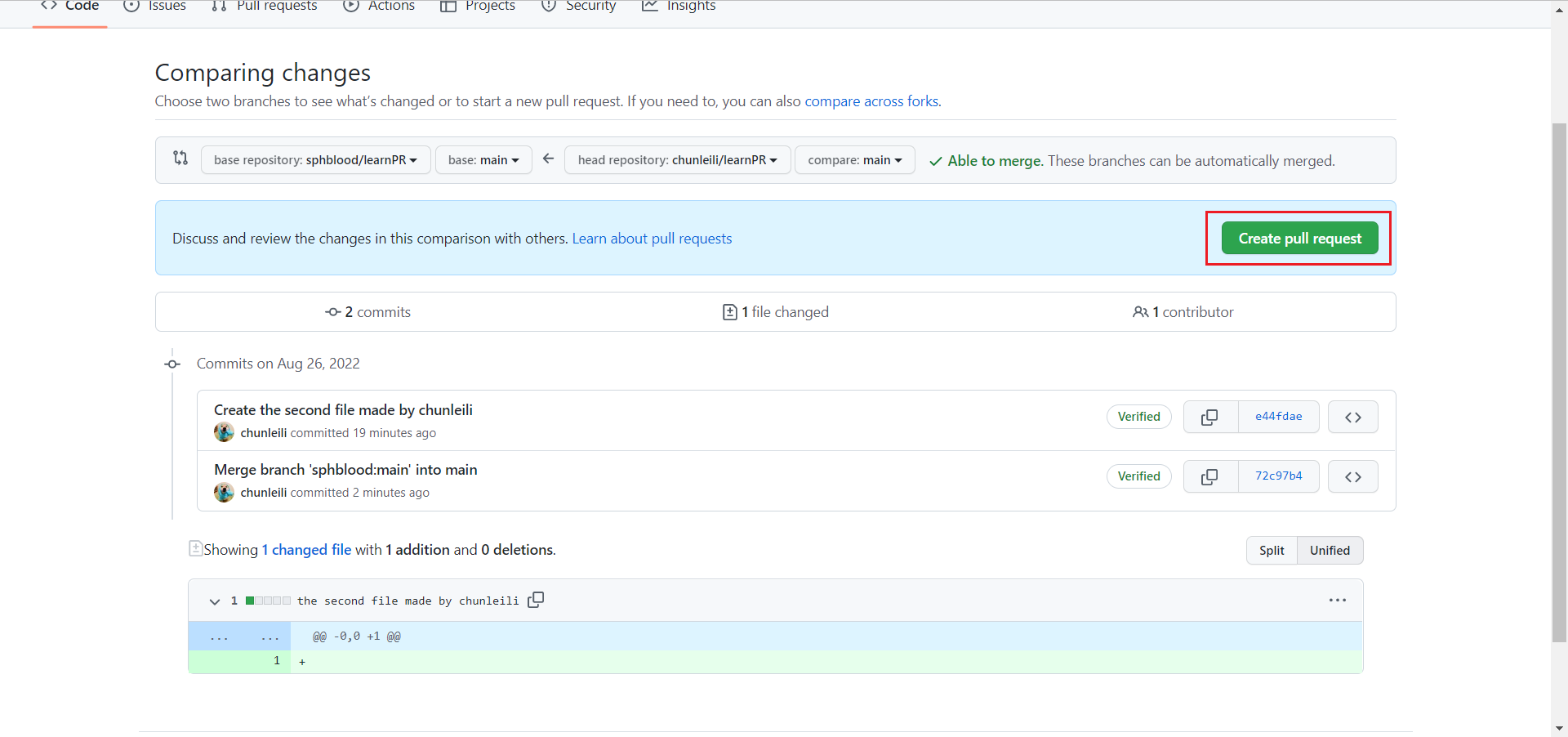The width and height of the screenshot is (1568, 737).
Task: Open the 1 changed file link
Action: tap(306, 550)
